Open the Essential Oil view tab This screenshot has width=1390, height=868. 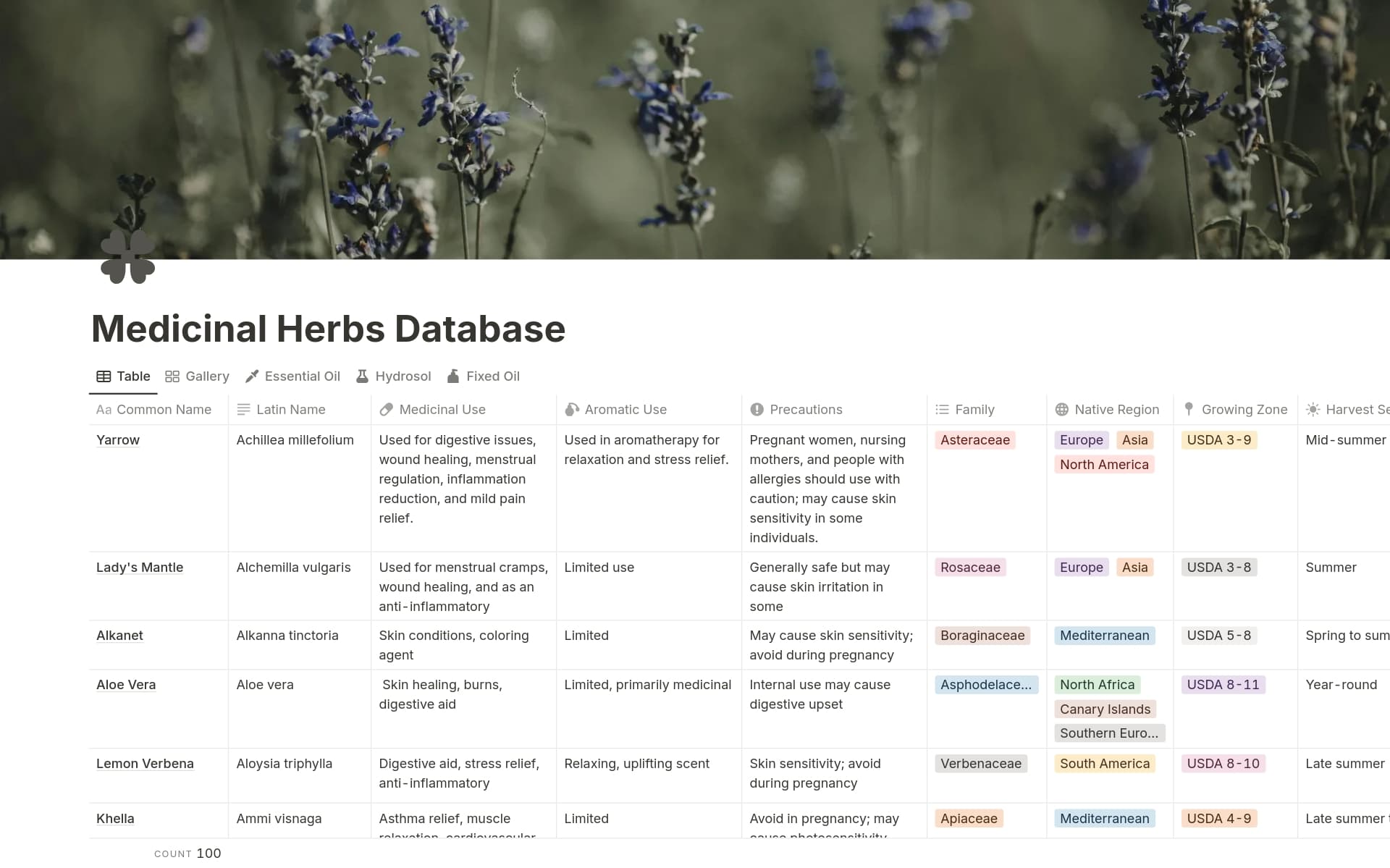tap(292, 376)
